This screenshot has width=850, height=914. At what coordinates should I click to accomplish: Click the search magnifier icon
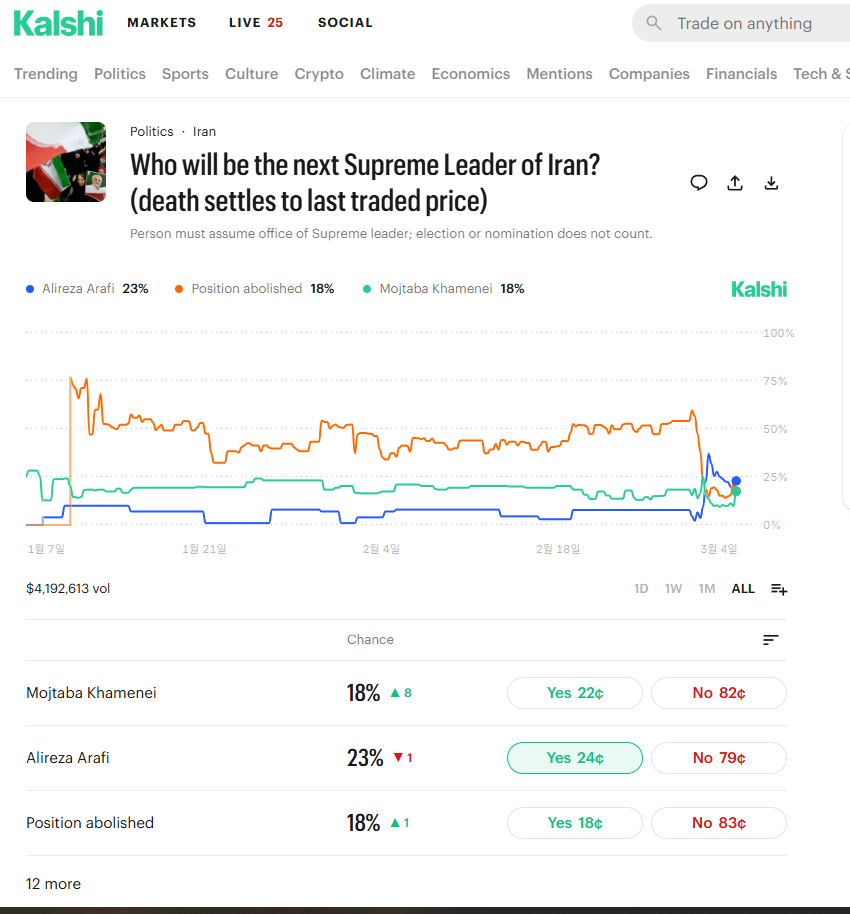click(654, 23)
